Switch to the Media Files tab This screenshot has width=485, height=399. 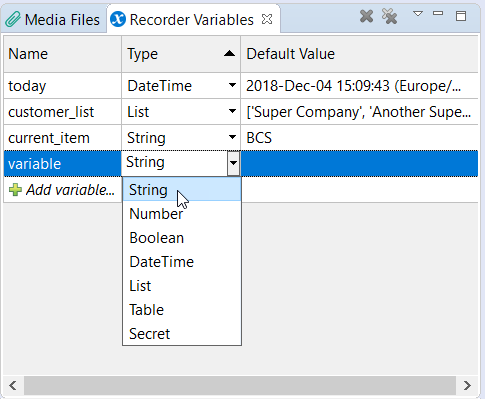(53, 19)
